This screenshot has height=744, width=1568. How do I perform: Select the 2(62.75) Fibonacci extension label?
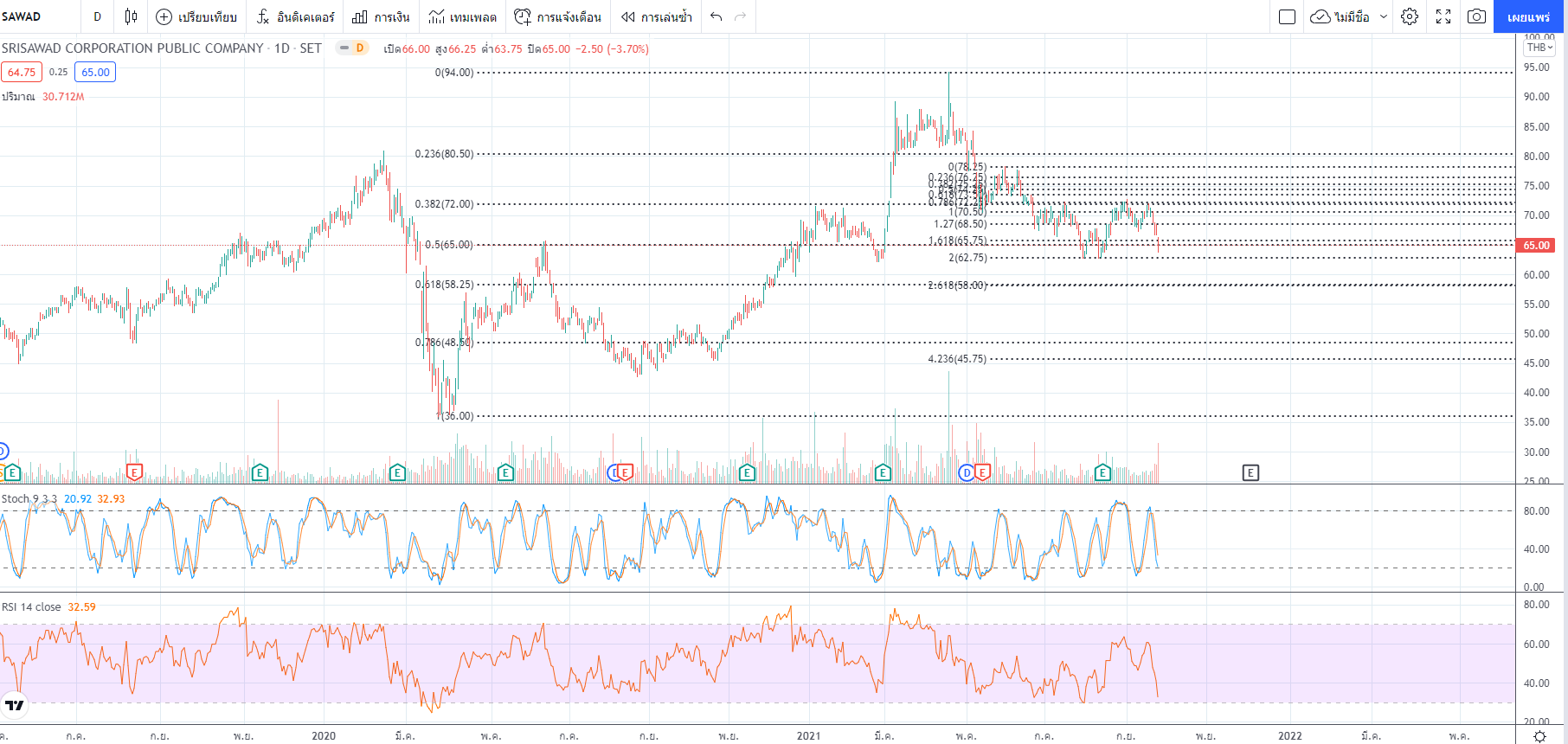(x=967, y=258)
